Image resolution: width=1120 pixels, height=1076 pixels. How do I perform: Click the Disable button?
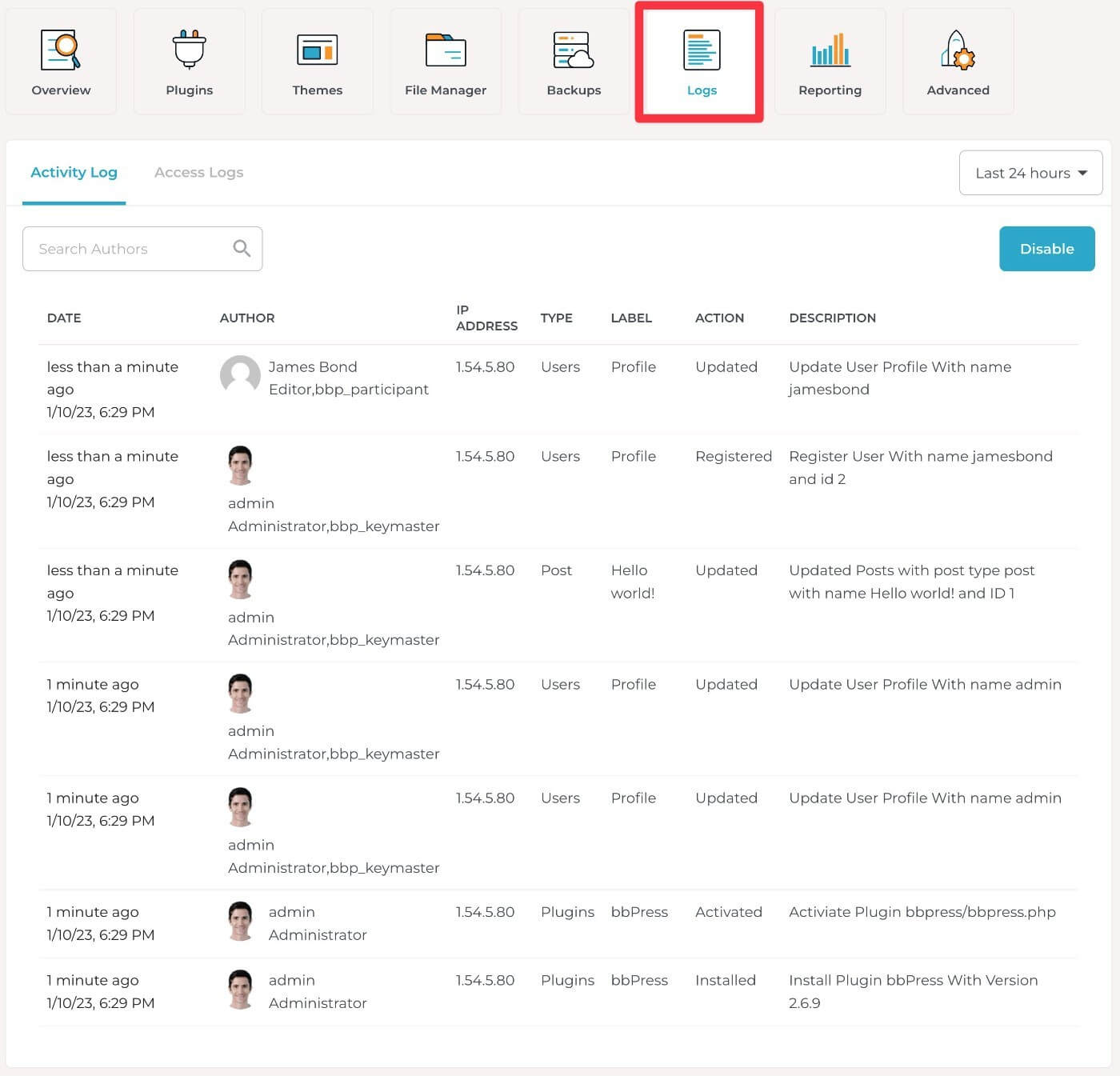pos(1046,249)
